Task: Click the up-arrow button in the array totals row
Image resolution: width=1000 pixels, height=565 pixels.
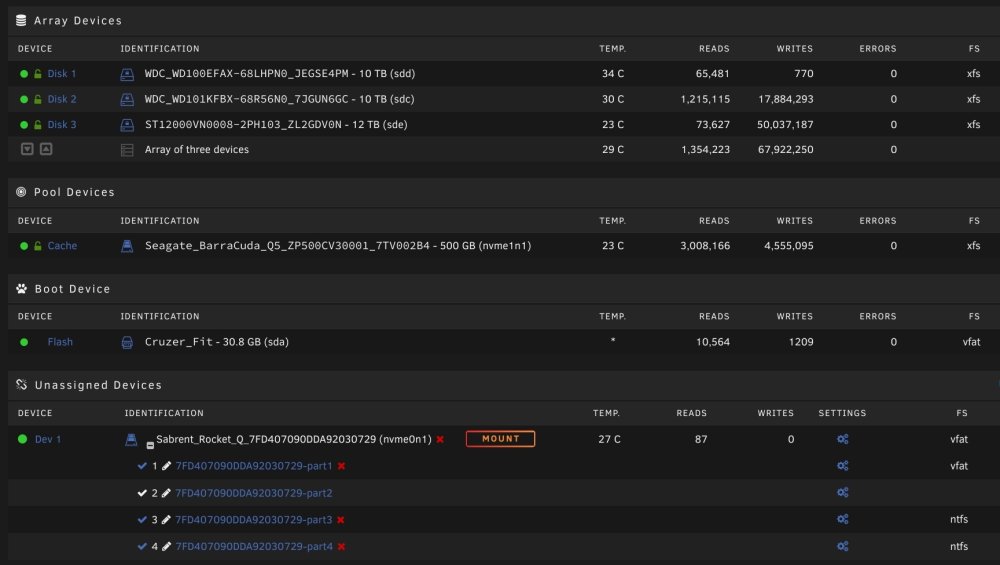Action: tap(46, 149)
